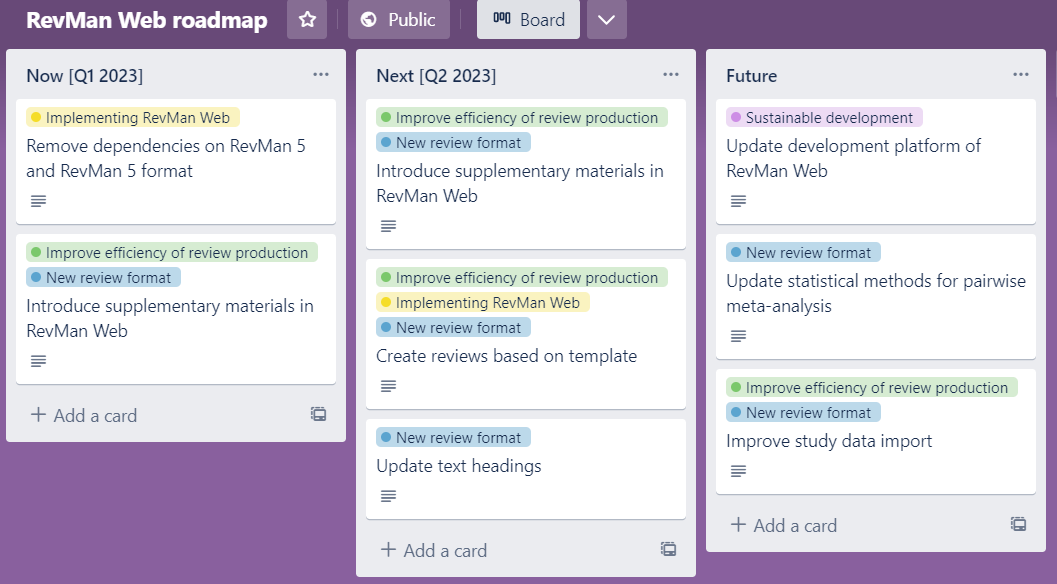
Task: Create card from template in Next list
Action: 668,549
